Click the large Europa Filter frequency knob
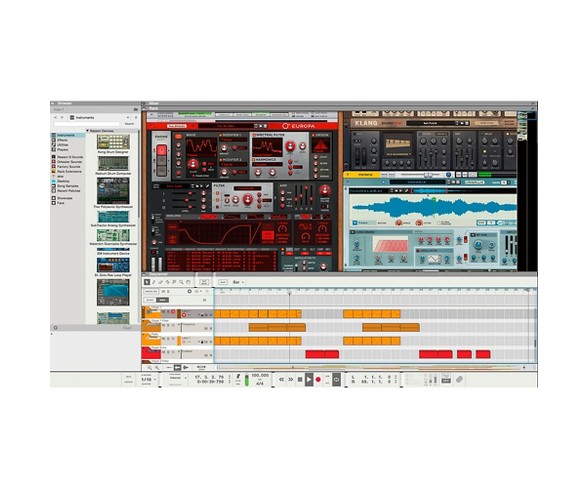This screenshot has height=488, width=588. [x=248, y=199]
